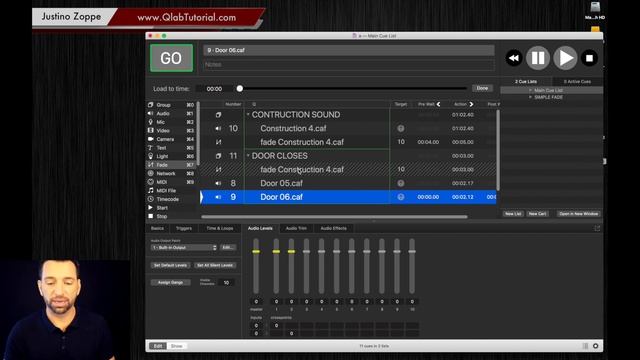The width and height of the screenshot is (640, 360).
Task: Click the New List button
Action: point(513,214)
